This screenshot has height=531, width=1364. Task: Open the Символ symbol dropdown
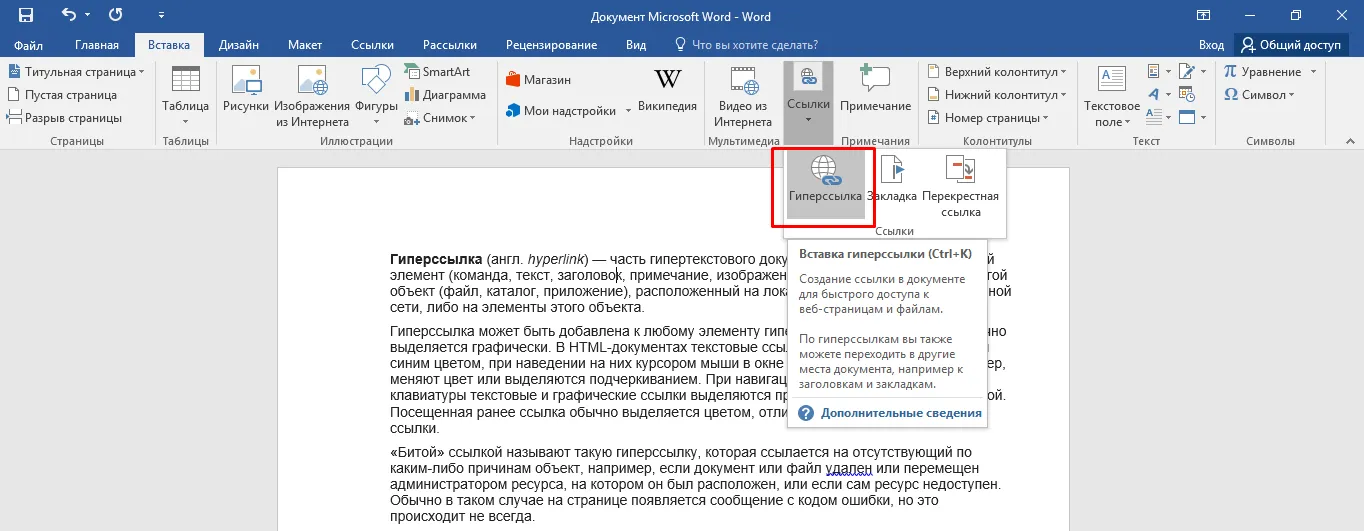(x=1258, y=95)
